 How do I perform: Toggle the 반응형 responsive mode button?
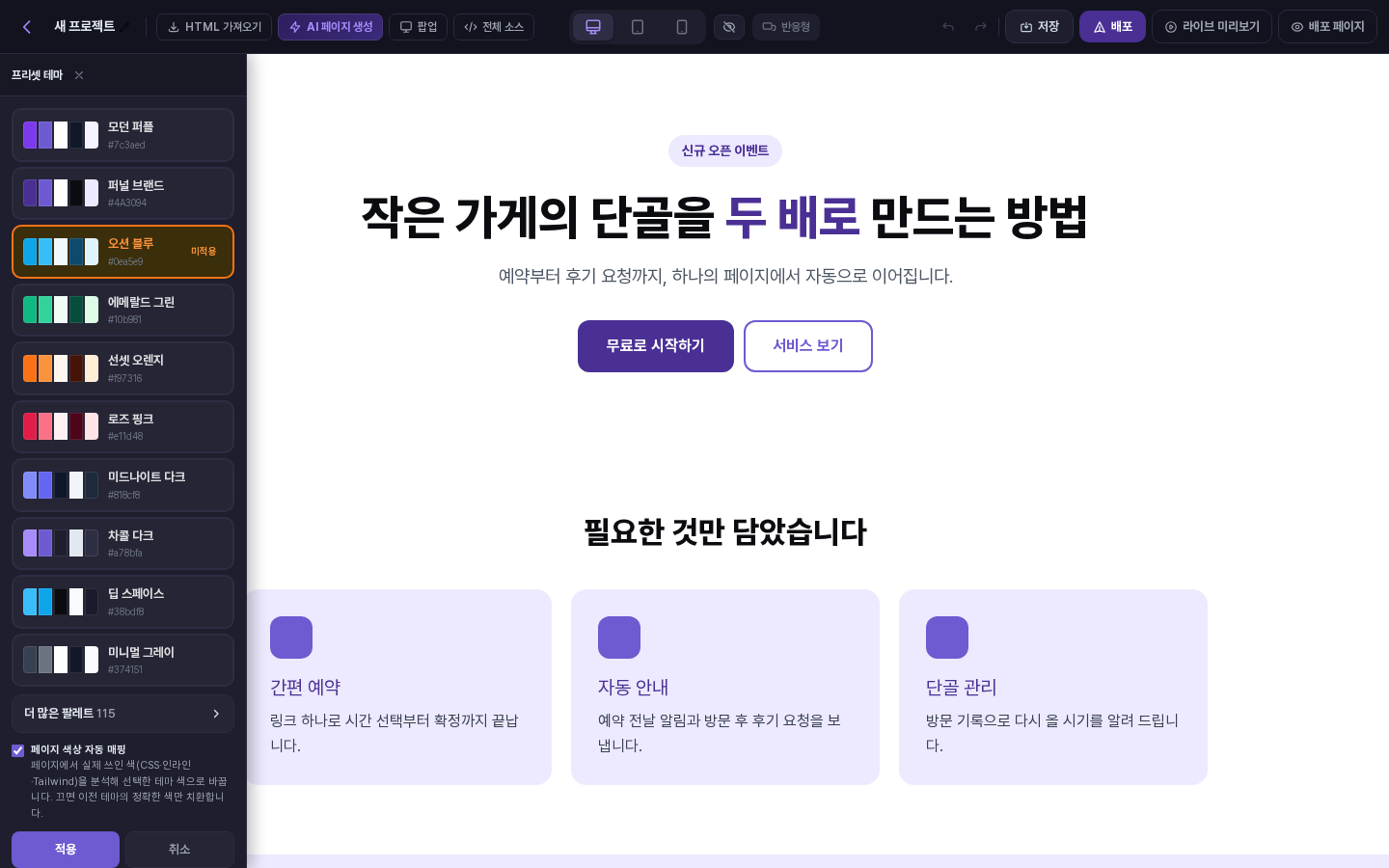point(786,27)
